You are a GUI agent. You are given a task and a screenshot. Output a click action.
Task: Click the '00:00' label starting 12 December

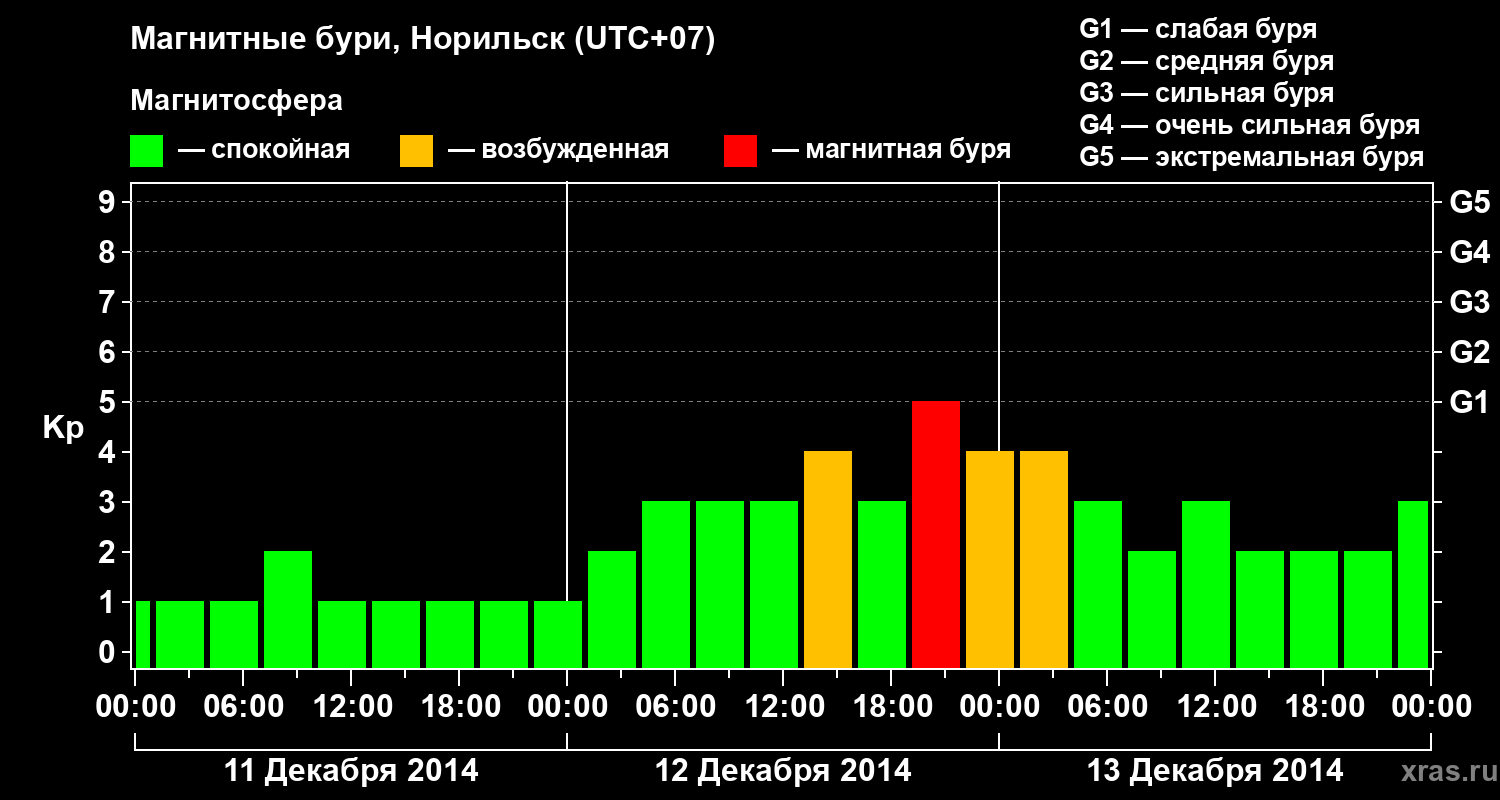pyautogui.click(x=567, y=707)
